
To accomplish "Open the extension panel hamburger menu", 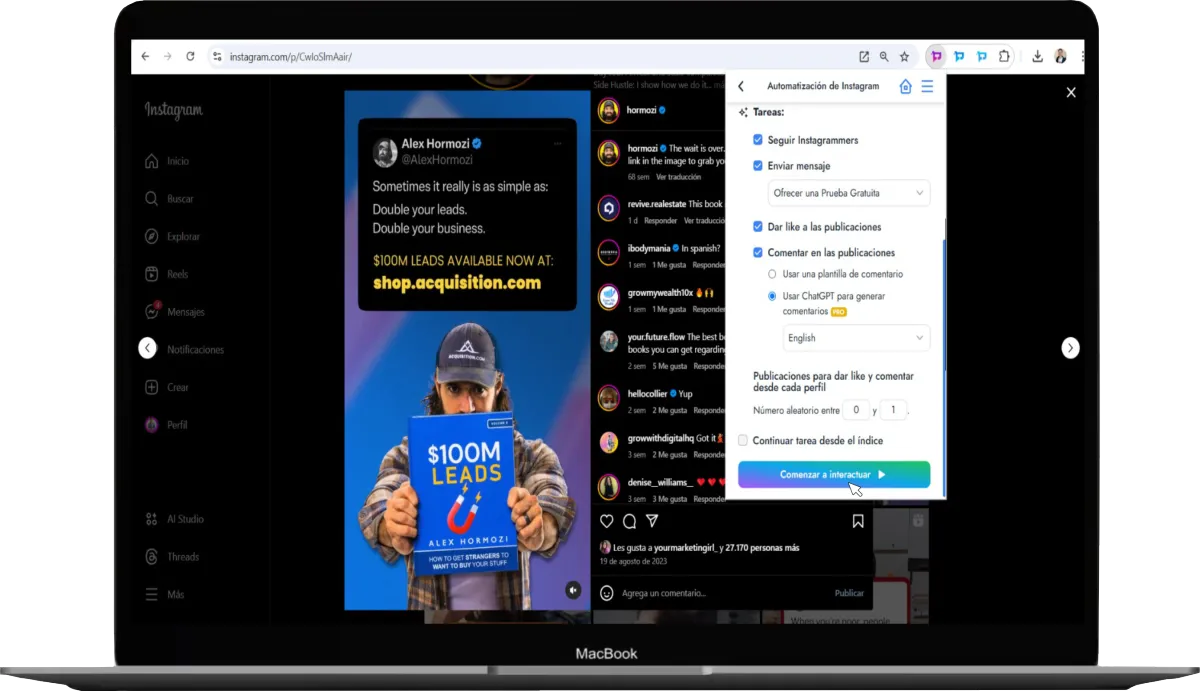I will coord(927,86).
